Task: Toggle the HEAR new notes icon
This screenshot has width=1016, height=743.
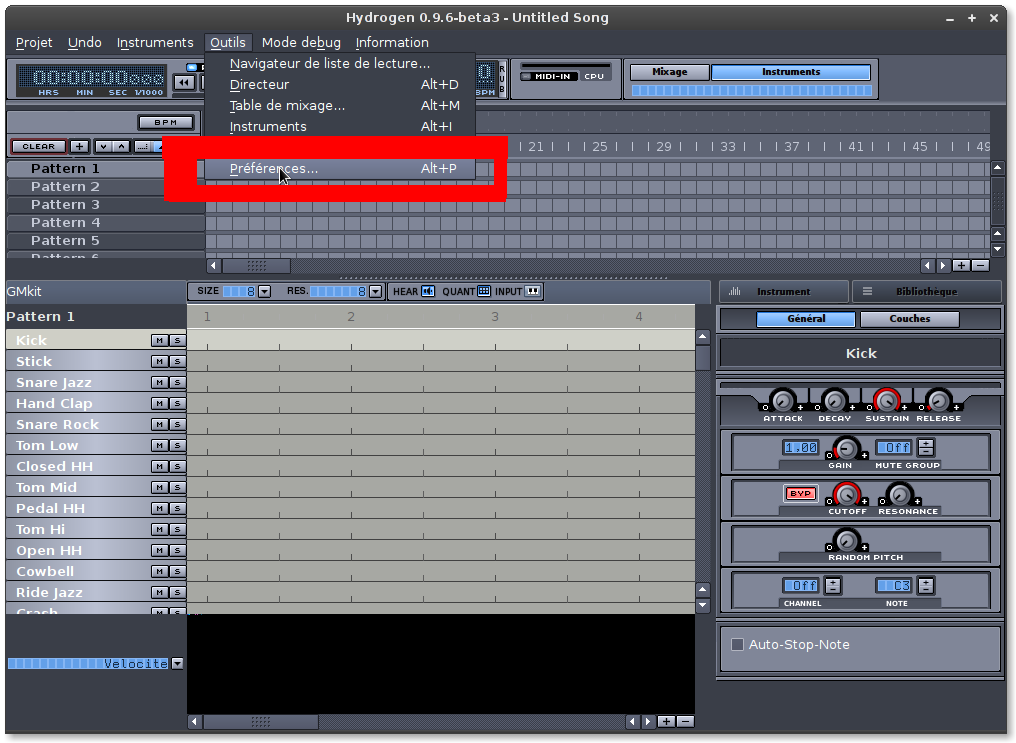Action: 428,291
